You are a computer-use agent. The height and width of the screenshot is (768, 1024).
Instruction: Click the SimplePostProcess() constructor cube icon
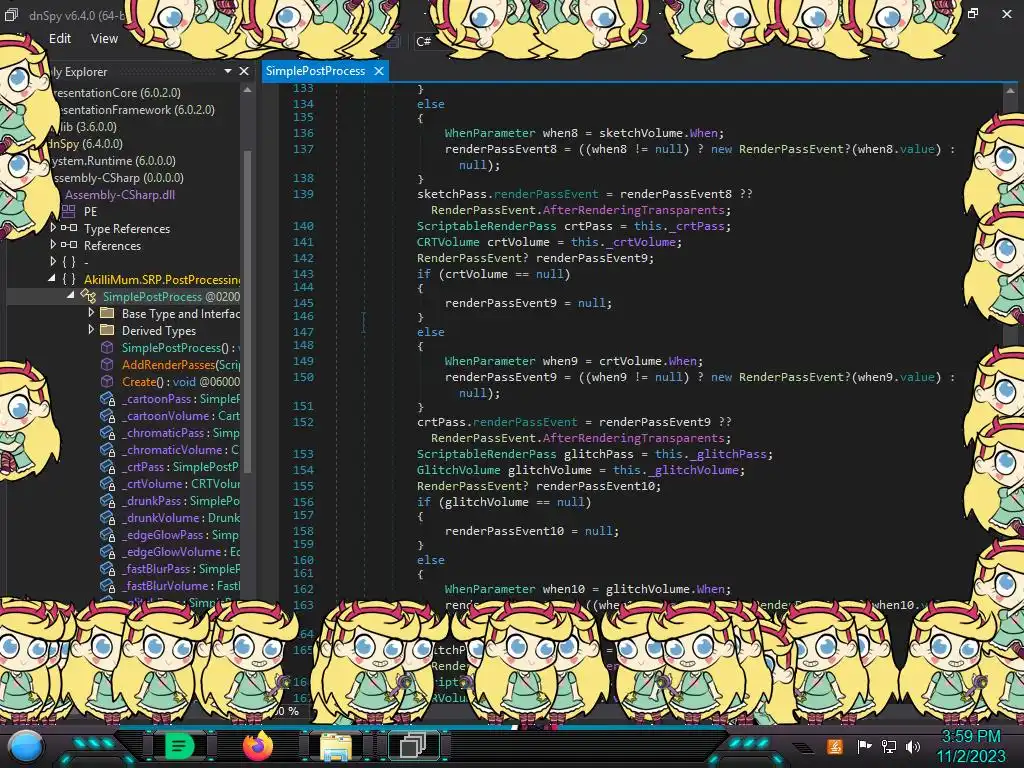click(x=107, y=347)
